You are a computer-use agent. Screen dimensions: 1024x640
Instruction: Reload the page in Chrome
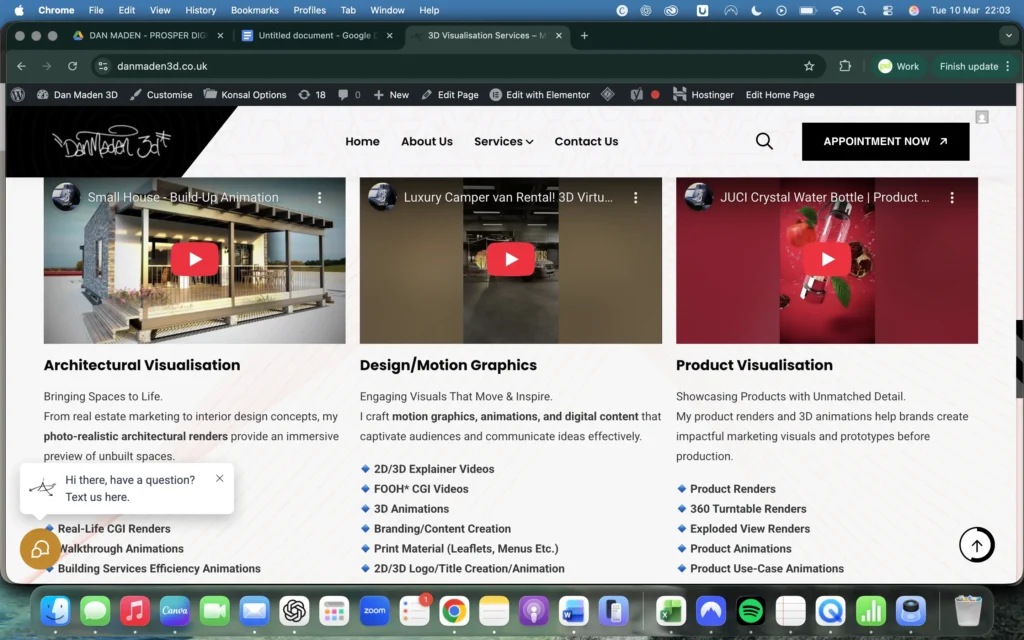coord(72,66)
